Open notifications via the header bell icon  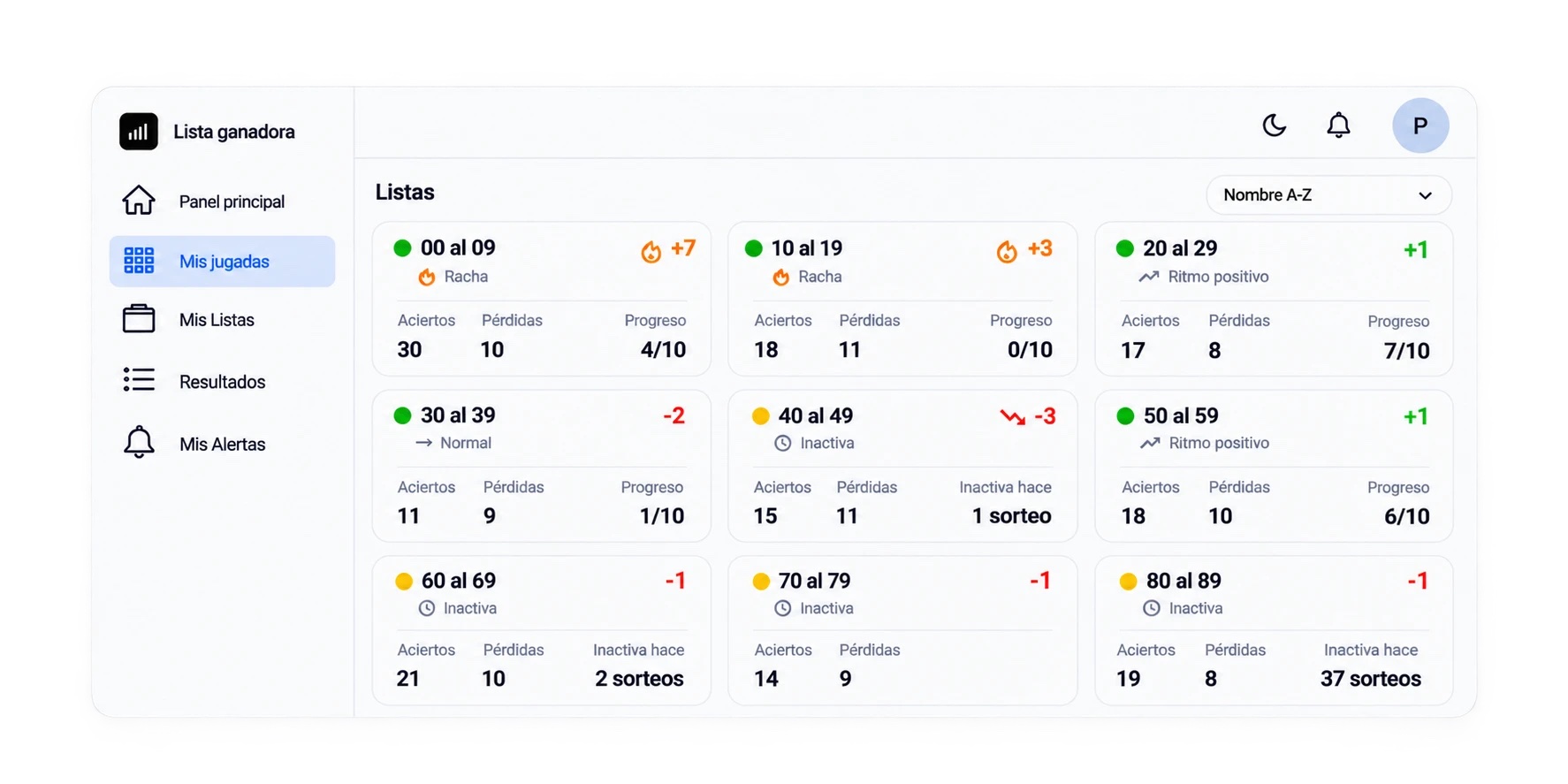pos(1338,126)
